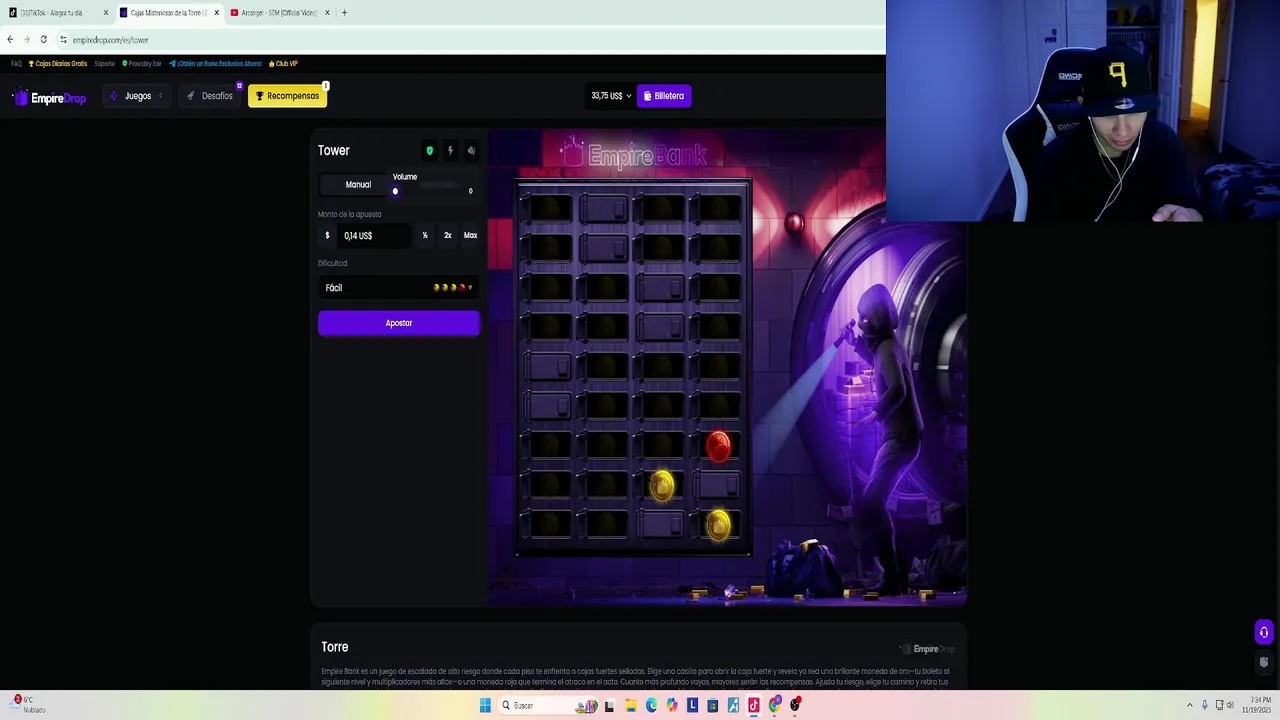Image resolution: width=1280 pixels, height=720 pixels.
Task: Click the FAQ link
Action: coord(16,64)
